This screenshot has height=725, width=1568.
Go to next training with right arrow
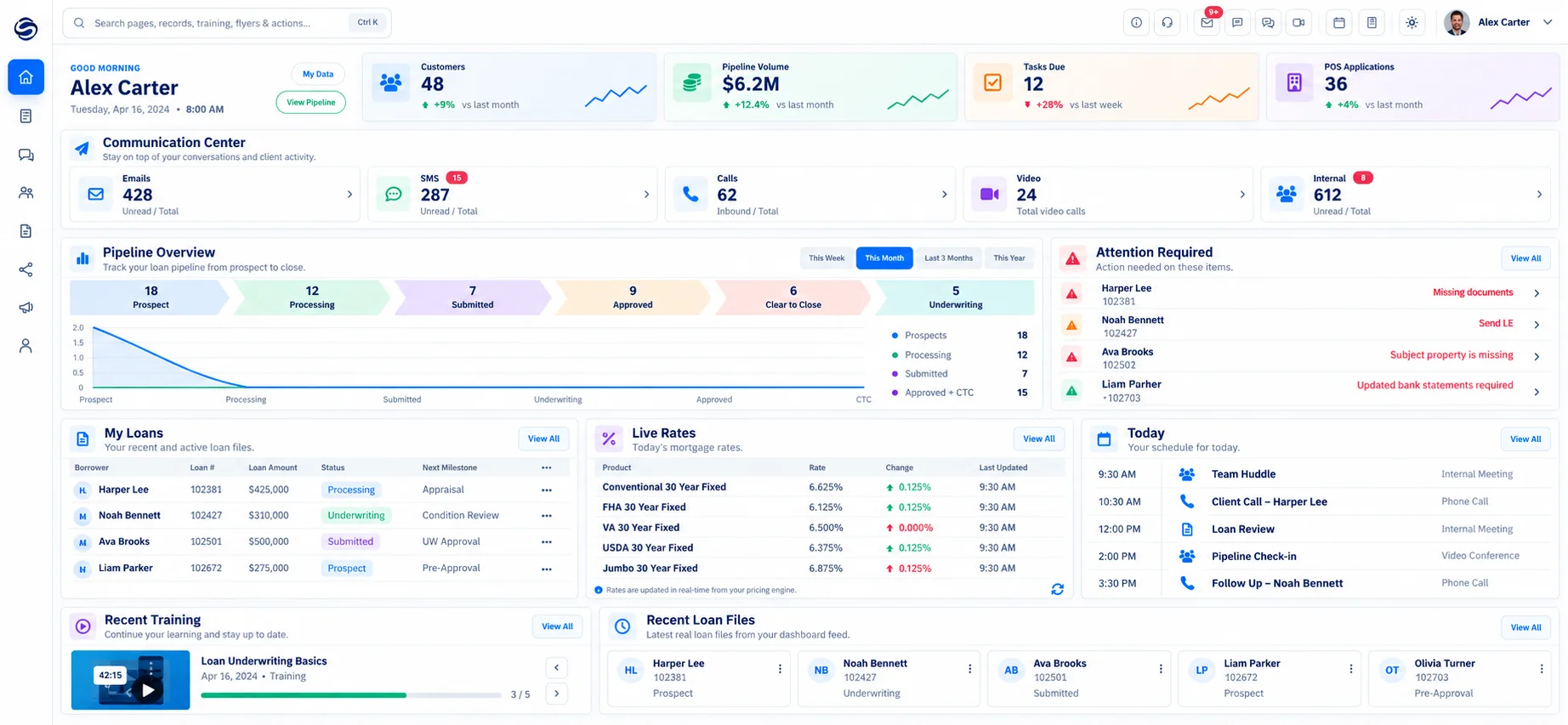557,694
